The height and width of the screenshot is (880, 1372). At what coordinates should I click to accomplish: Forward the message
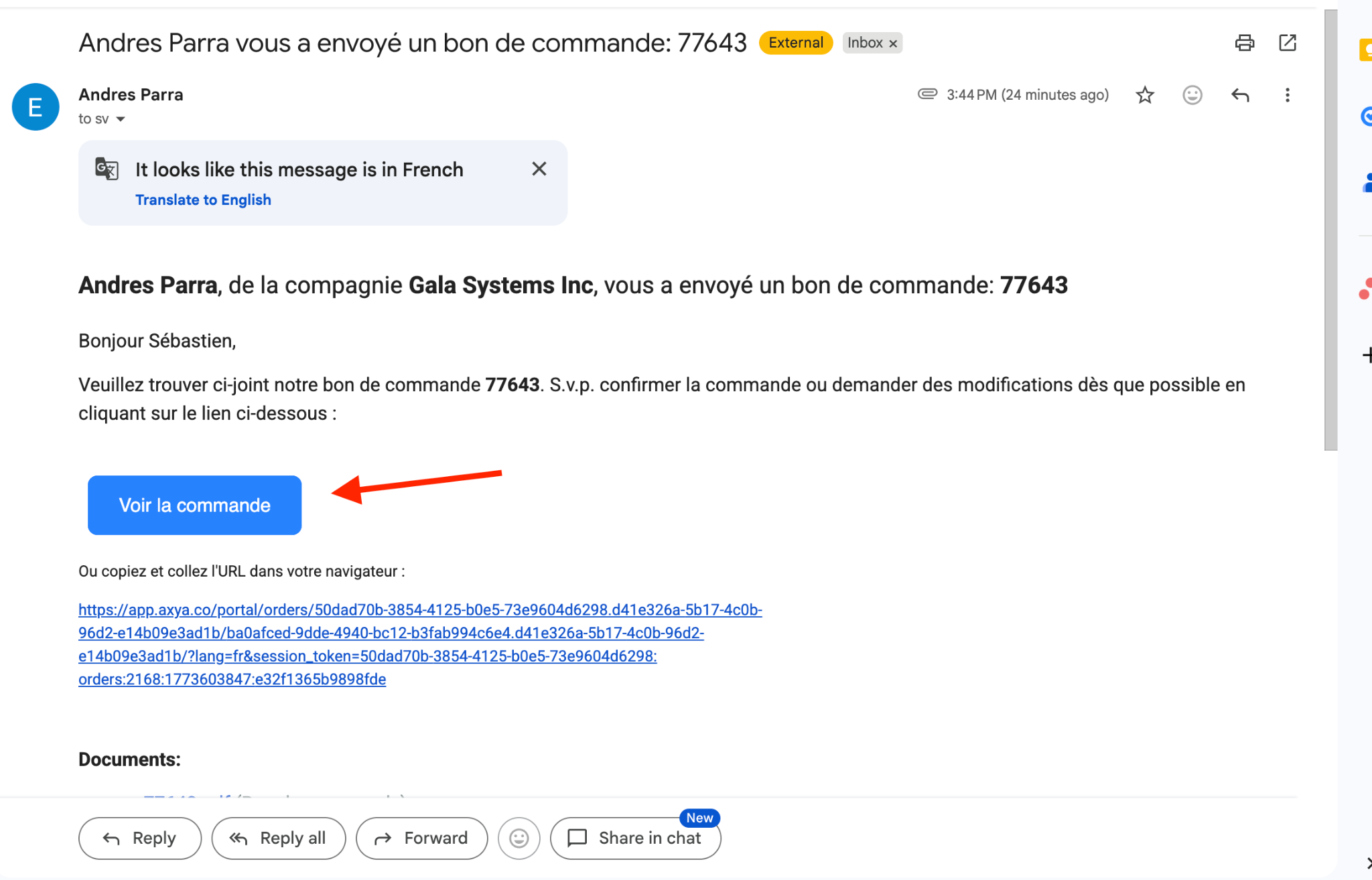pos(421,838)
